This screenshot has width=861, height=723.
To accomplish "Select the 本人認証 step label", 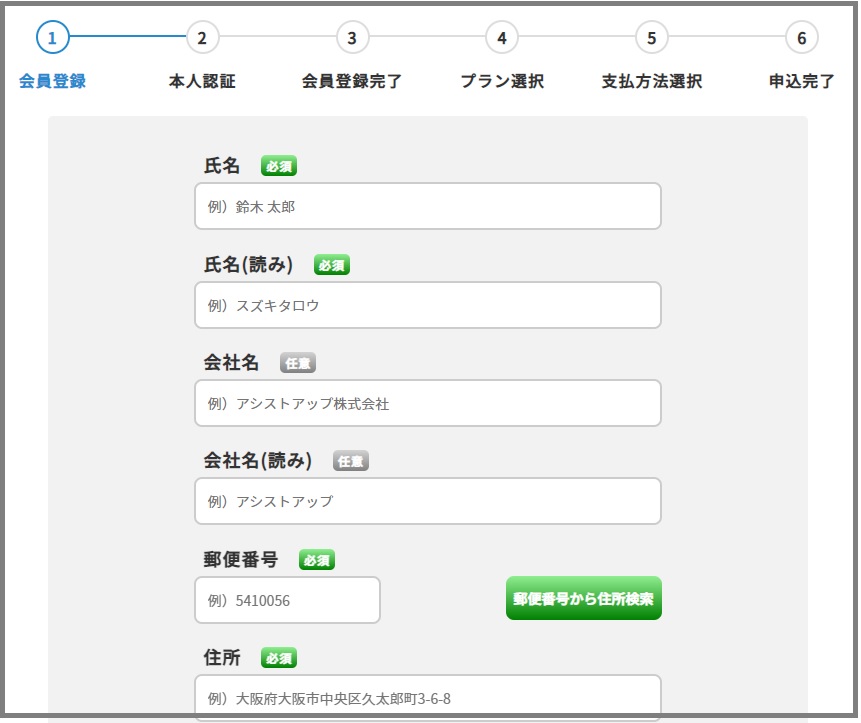I will (x=202, y=81).
